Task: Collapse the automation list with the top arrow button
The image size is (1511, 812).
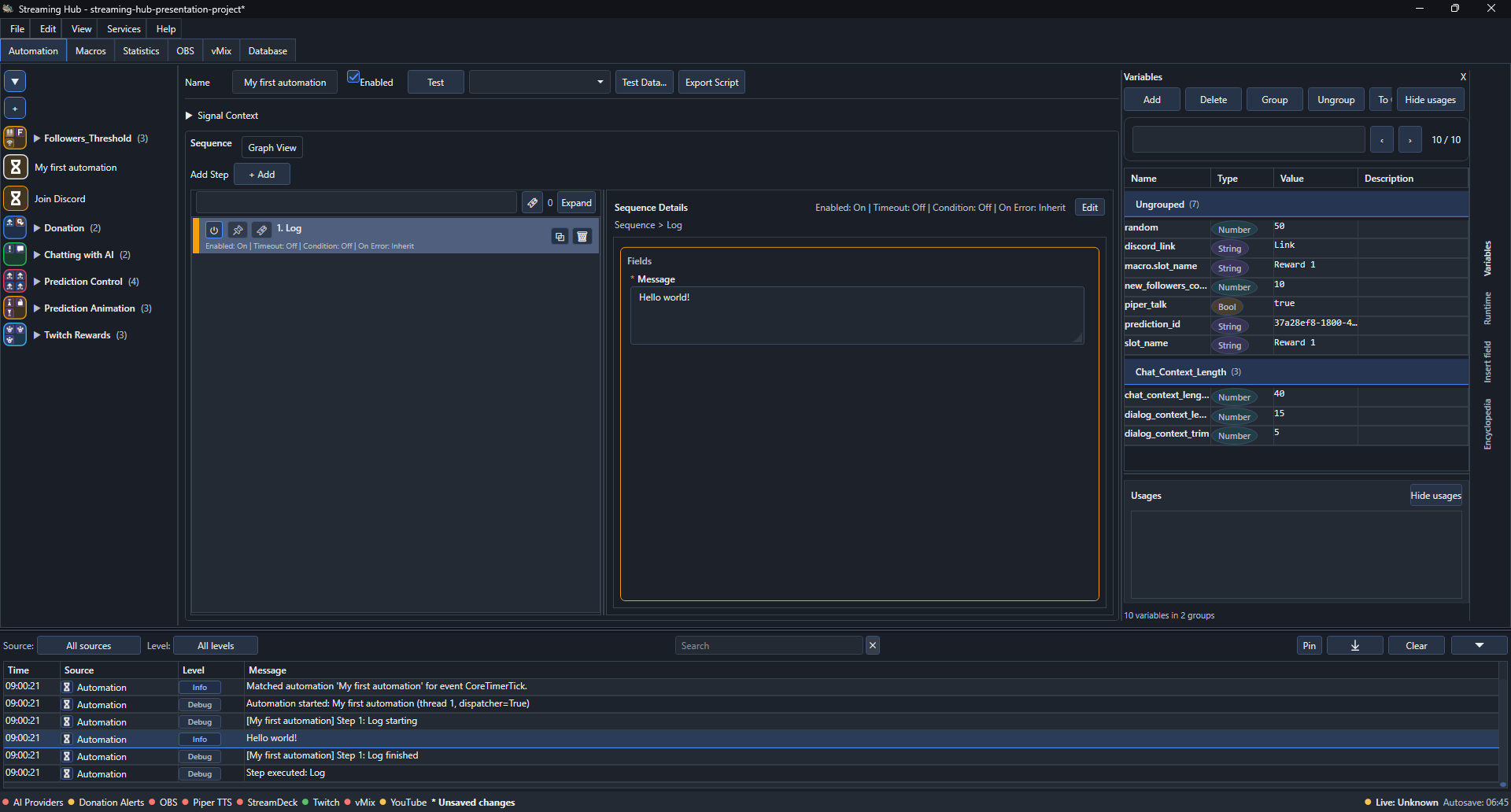Action: 15,81
